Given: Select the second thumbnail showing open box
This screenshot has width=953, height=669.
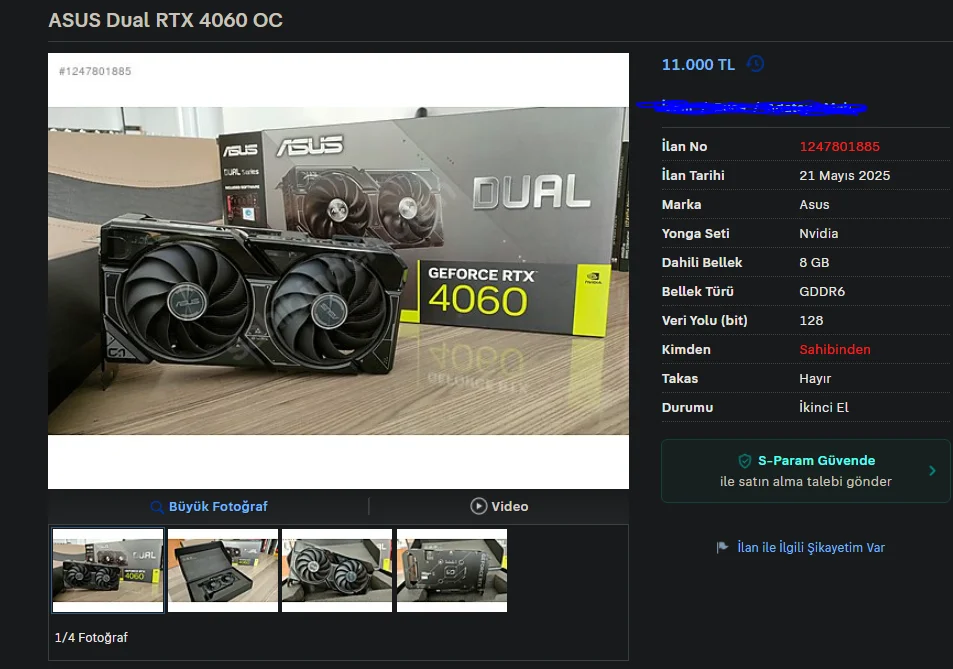Looking at the screenshot, I should [x=222, y=570].
